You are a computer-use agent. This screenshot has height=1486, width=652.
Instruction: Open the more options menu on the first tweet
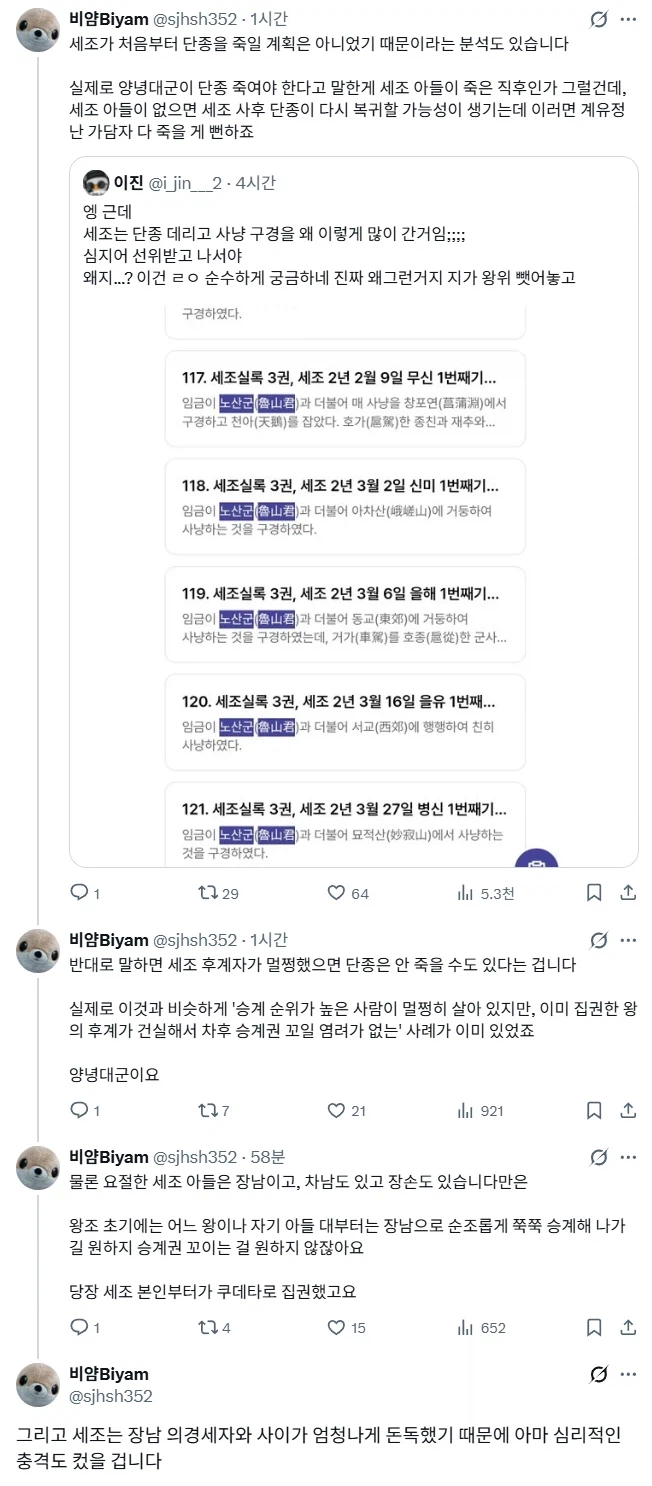630,17
